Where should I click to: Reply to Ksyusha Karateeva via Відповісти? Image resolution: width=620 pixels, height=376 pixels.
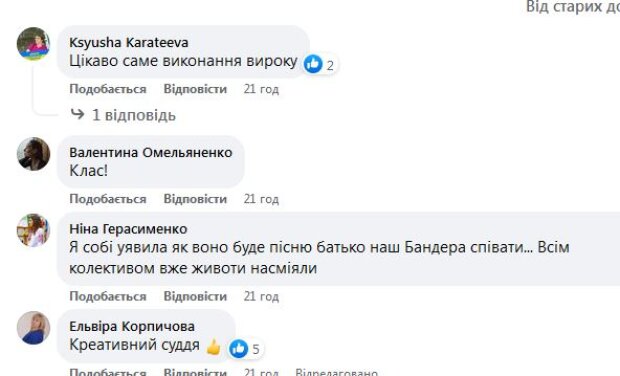[195, 89]
